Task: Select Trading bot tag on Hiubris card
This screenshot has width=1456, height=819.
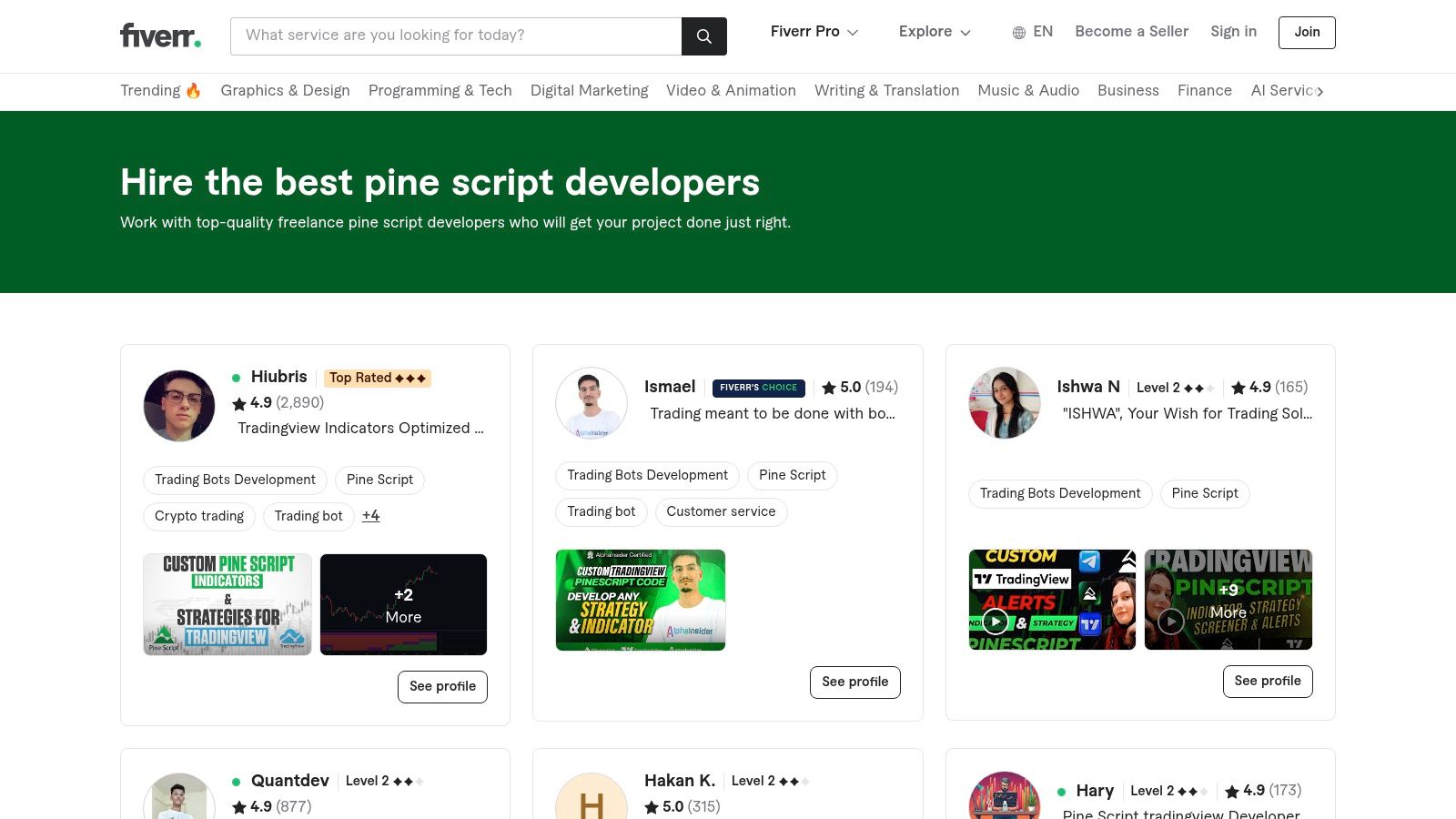Action: [x=308, y=516]
